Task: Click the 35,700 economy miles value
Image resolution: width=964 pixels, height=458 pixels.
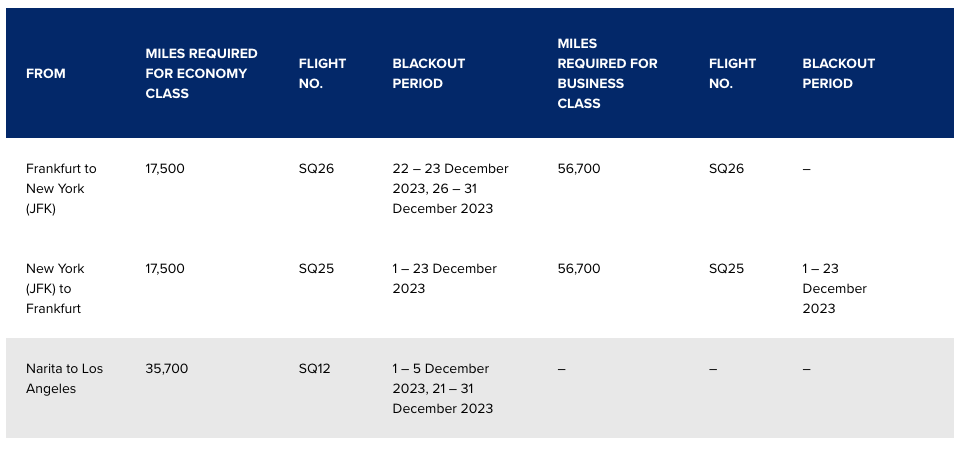Action: [167, 369]
